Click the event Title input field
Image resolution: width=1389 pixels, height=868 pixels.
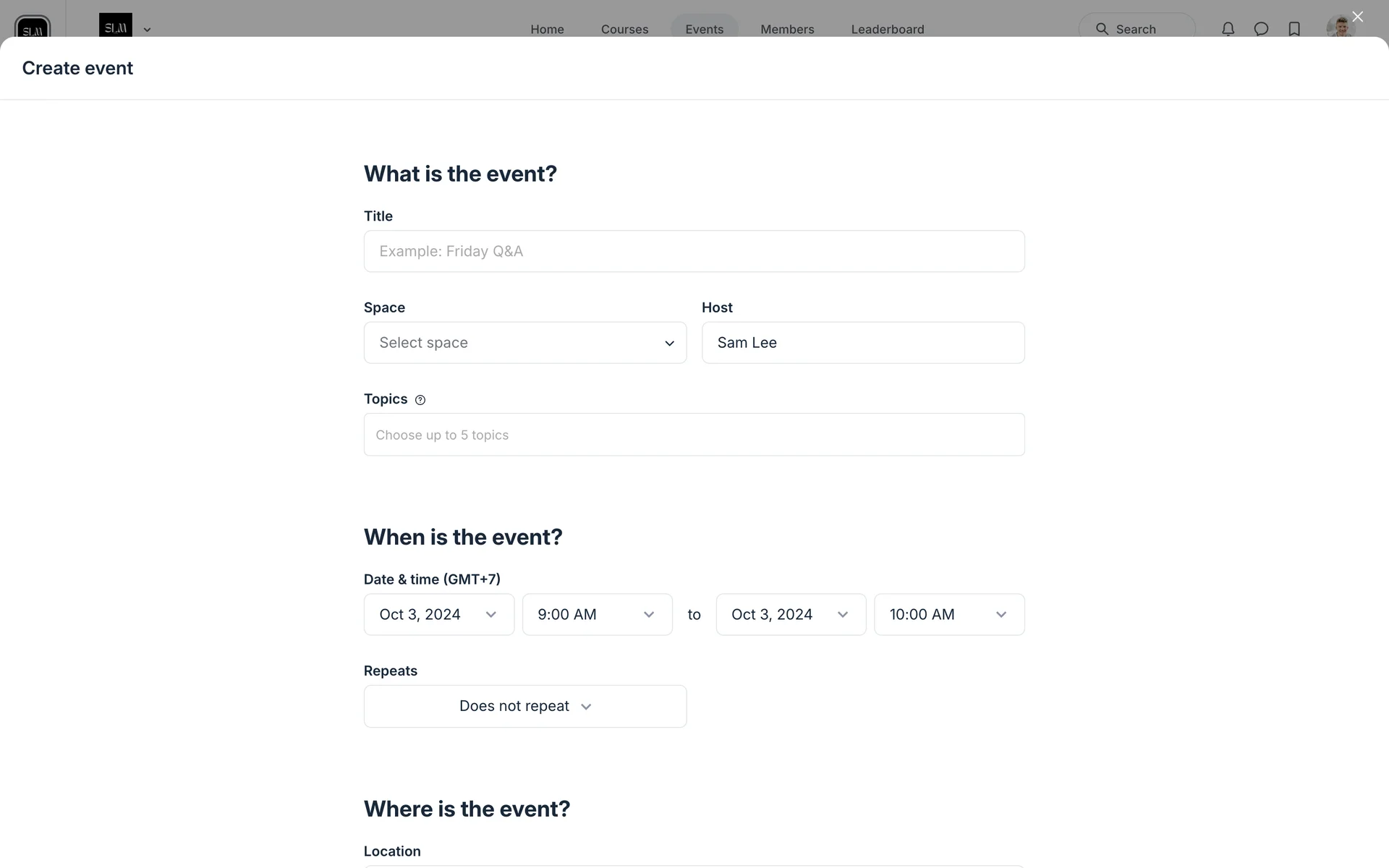click(x=694, y=251)
